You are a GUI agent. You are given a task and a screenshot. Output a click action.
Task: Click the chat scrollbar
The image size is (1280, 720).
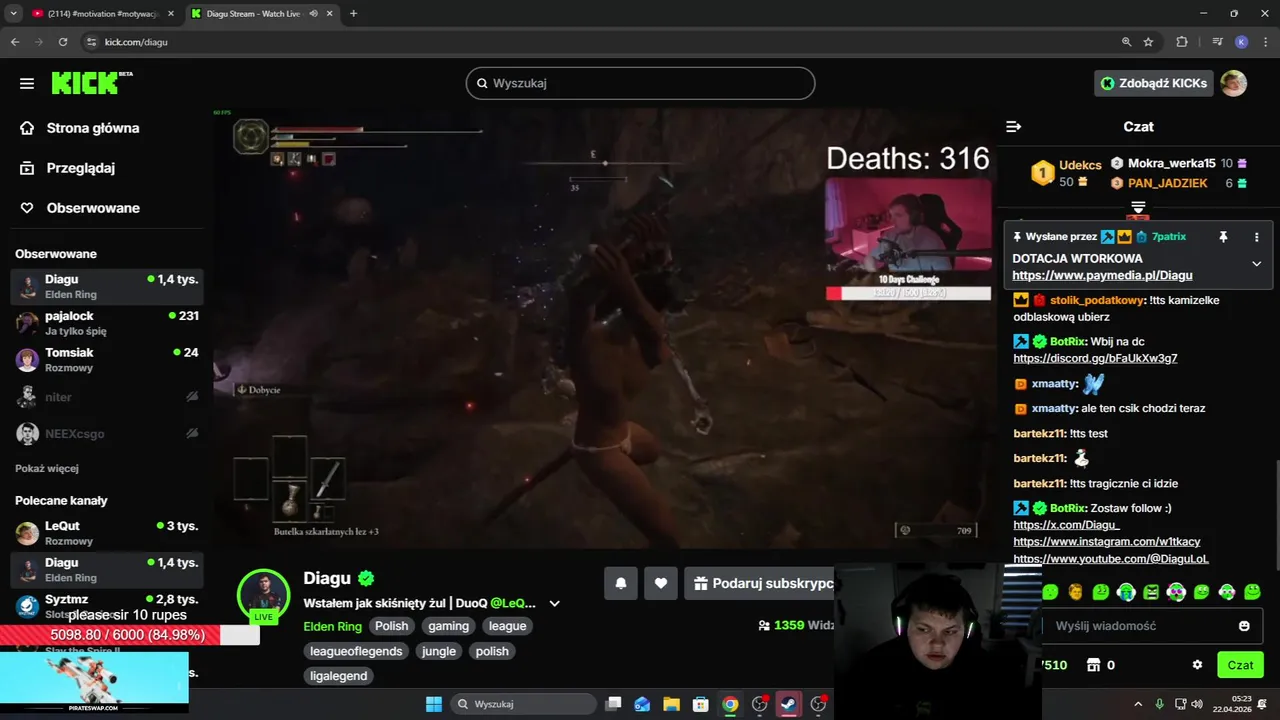(x=1276, y=515)
